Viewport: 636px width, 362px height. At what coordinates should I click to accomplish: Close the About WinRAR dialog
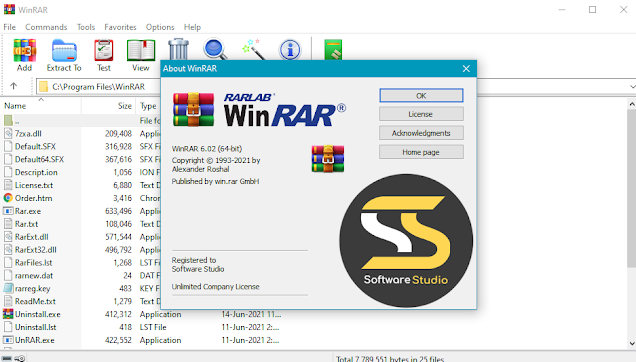(x=466, y=69)
